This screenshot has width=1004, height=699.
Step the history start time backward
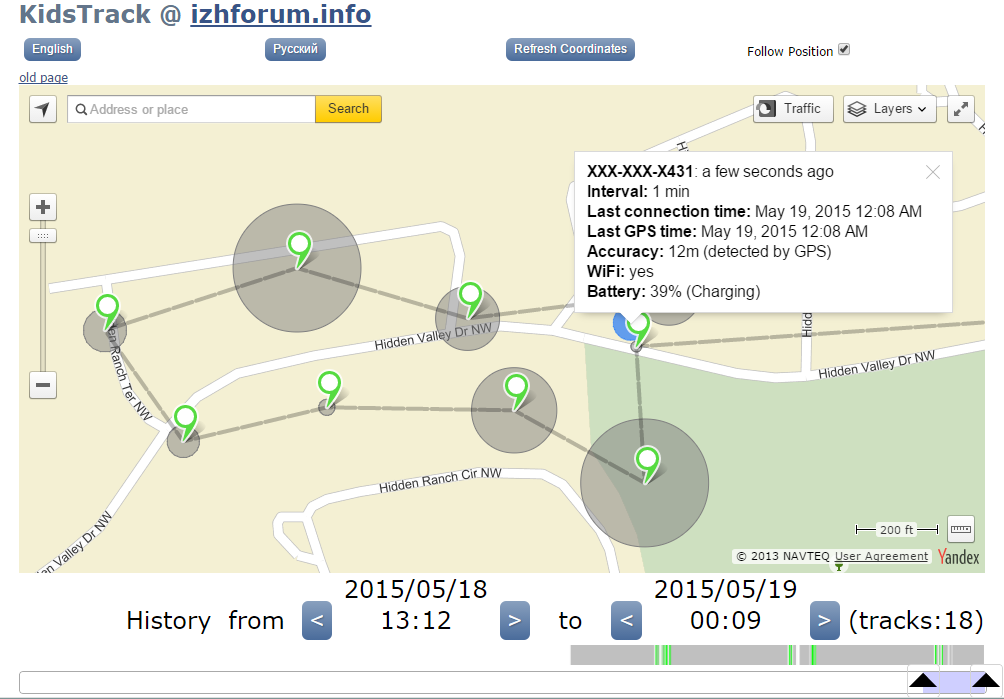(317, 621)
